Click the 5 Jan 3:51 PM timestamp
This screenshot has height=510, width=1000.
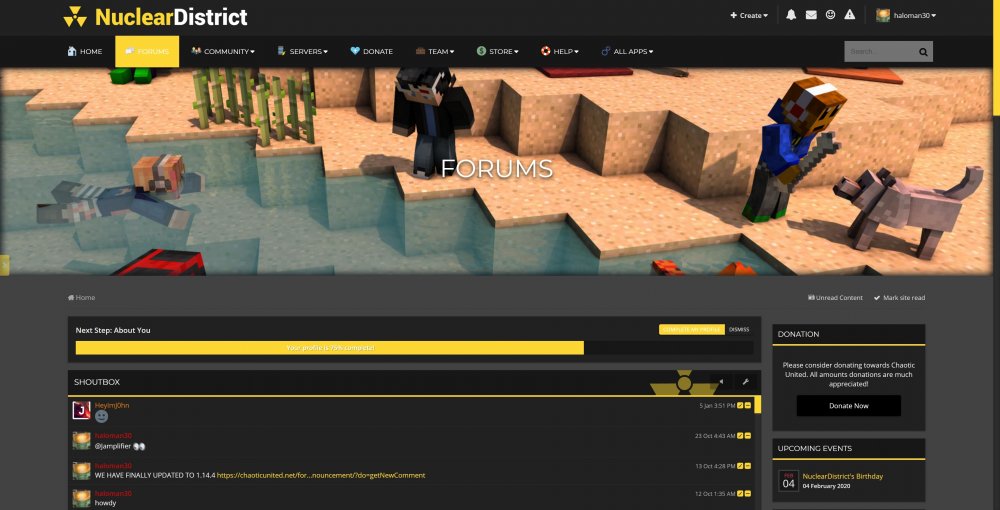[717, 405]
